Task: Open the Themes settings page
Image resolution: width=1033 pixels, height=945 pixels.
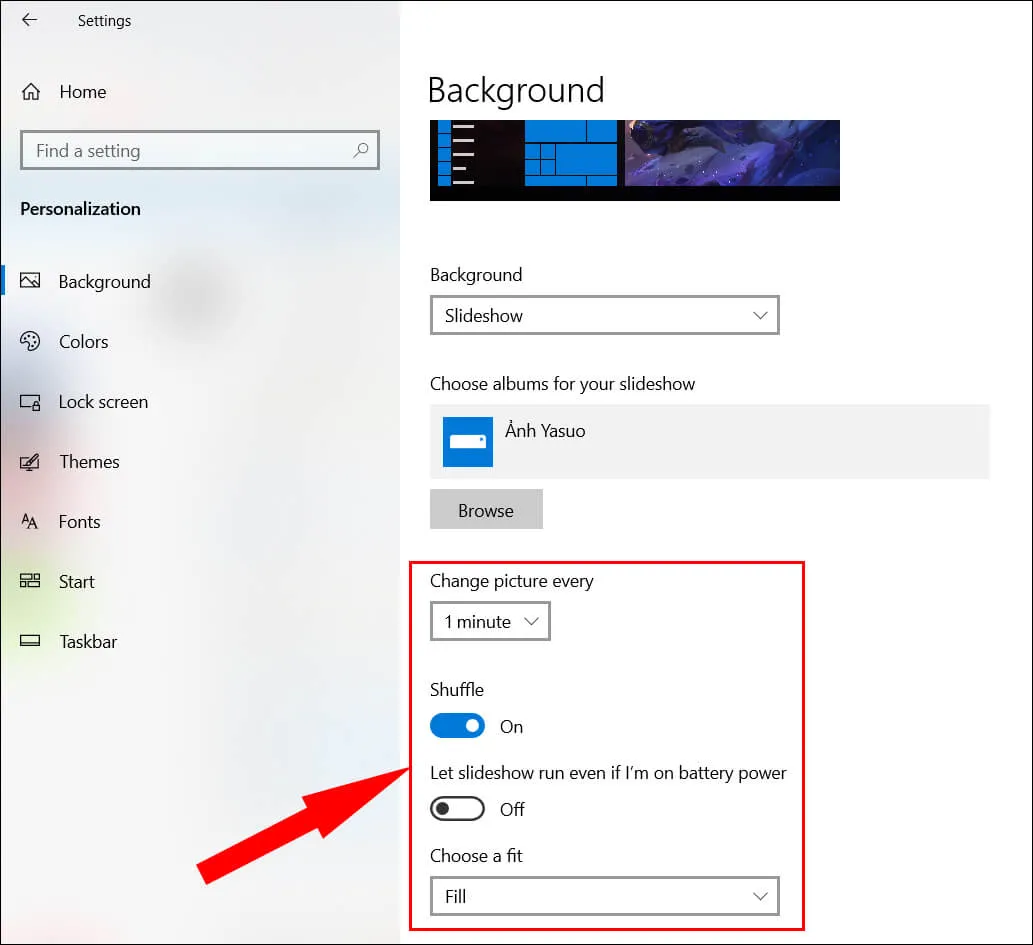Action: coord(89,462)
